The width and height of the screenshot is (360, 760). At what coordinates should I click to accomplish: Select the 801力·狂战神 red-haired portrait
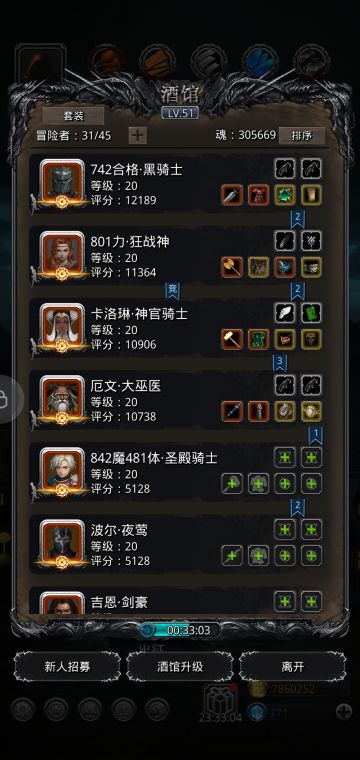pos(62,255)
